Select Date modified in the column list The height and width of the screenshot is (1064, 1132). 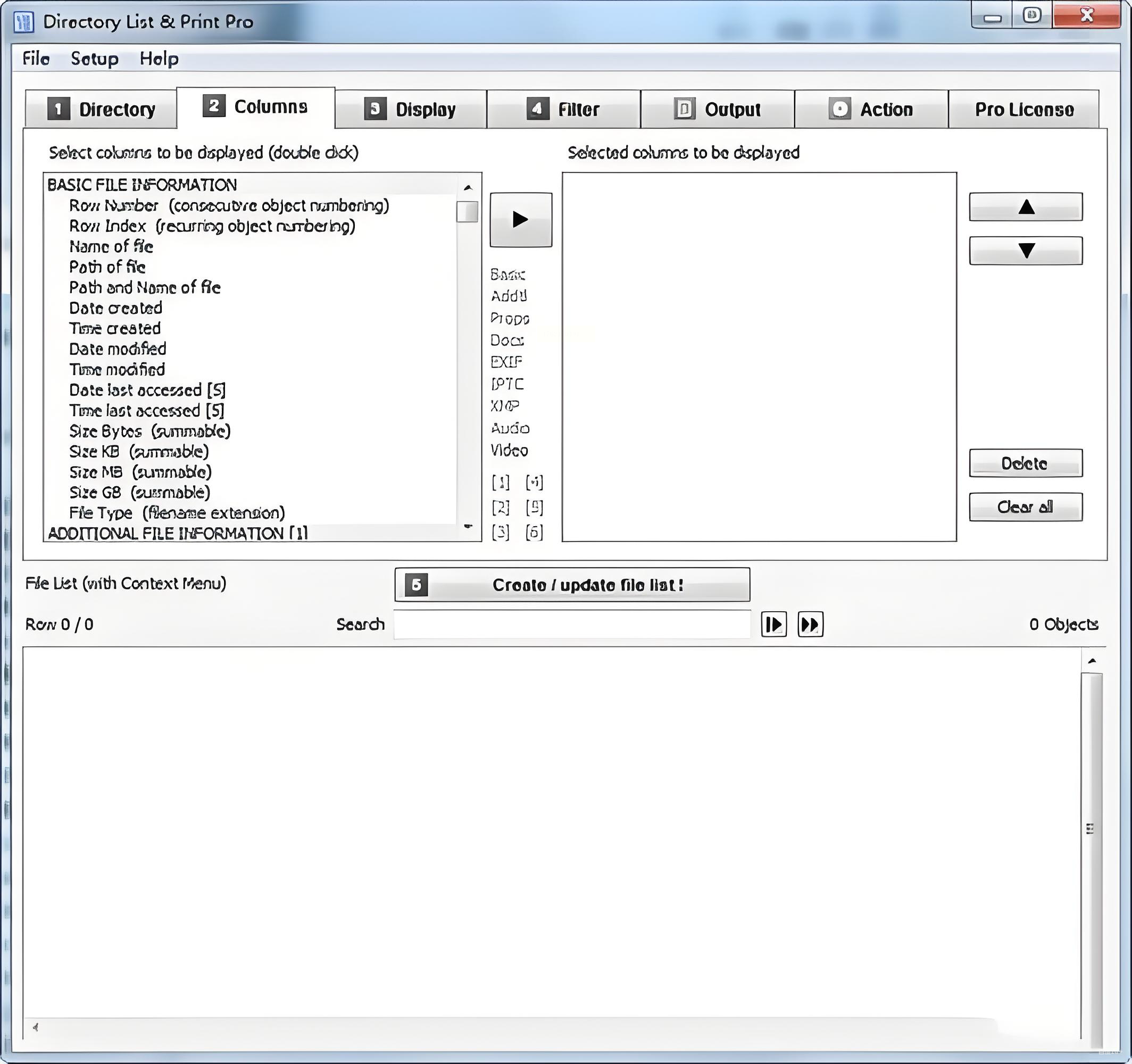118,349
